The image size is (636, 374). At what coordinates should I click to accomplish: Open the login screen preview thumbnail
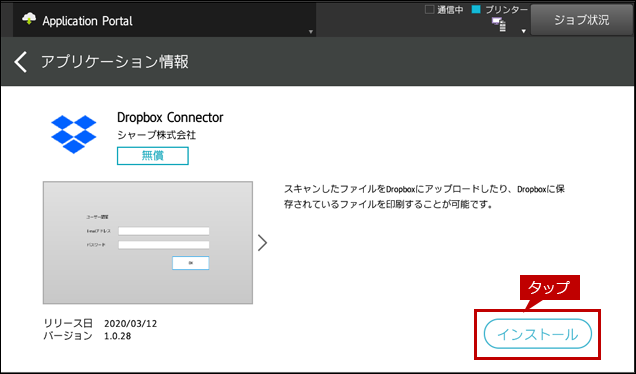coord(148,243)
